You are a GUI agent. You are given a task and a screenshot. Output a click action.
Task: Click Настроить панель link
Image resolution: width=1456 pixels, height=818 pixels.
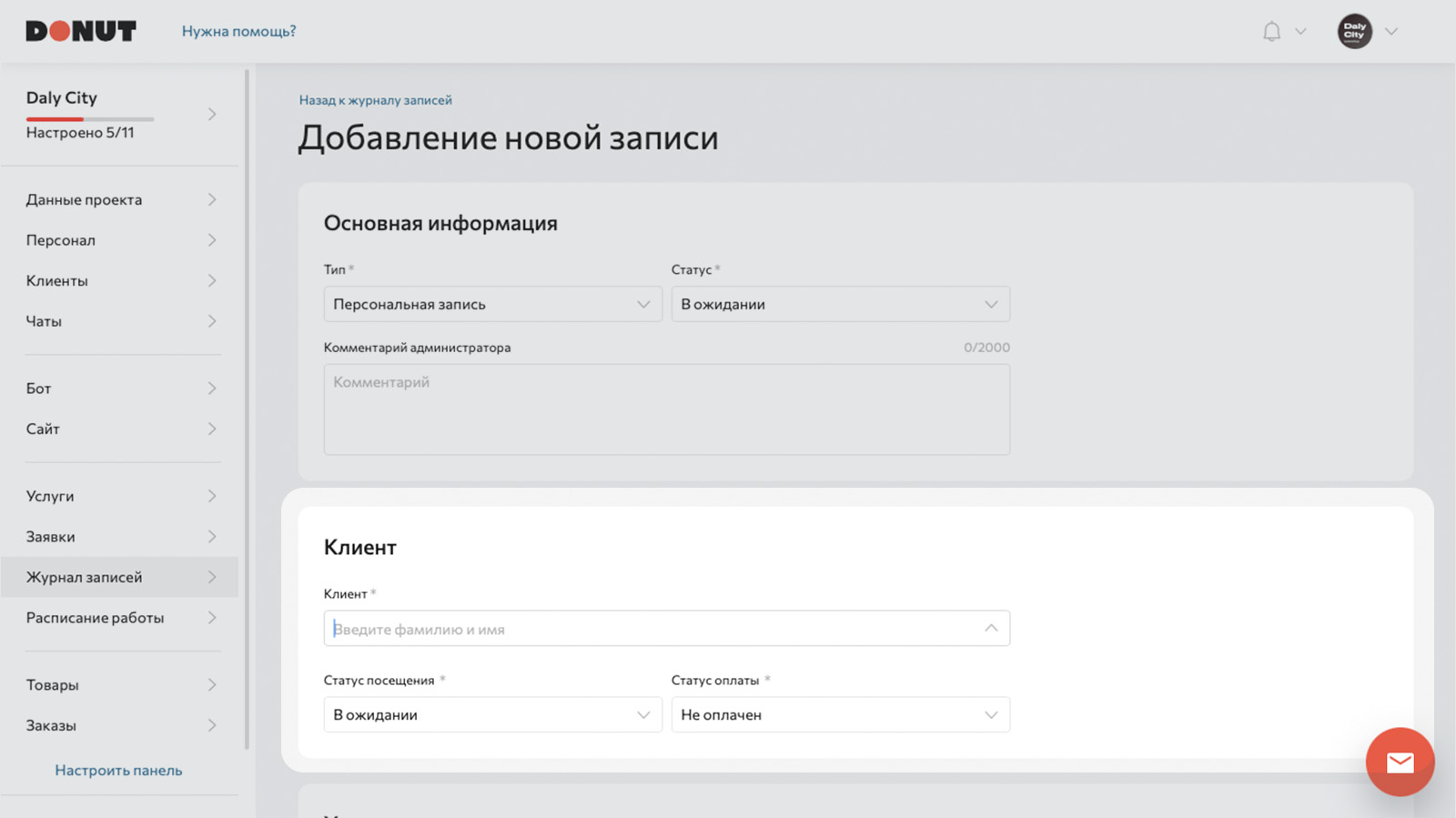(118, 770)
